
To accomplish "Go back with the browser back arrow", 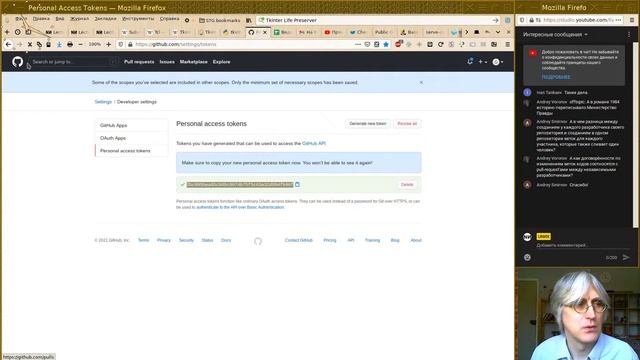I will click(8, 44).
